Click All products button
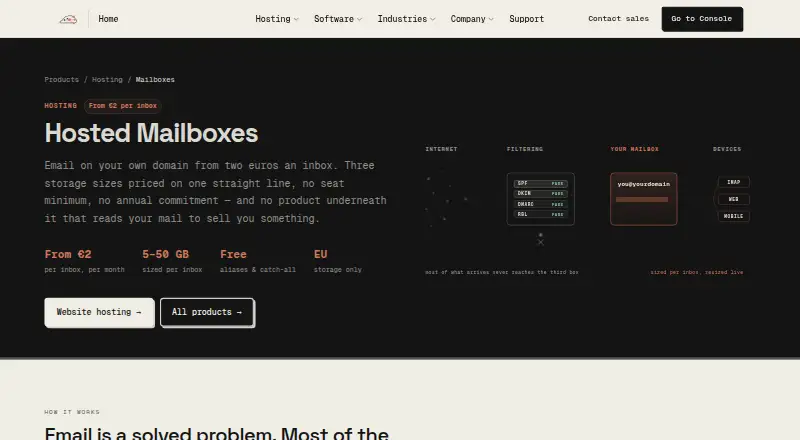Image resolution: width=800 pixels, height=440 pixels. [x=207, y=312]
